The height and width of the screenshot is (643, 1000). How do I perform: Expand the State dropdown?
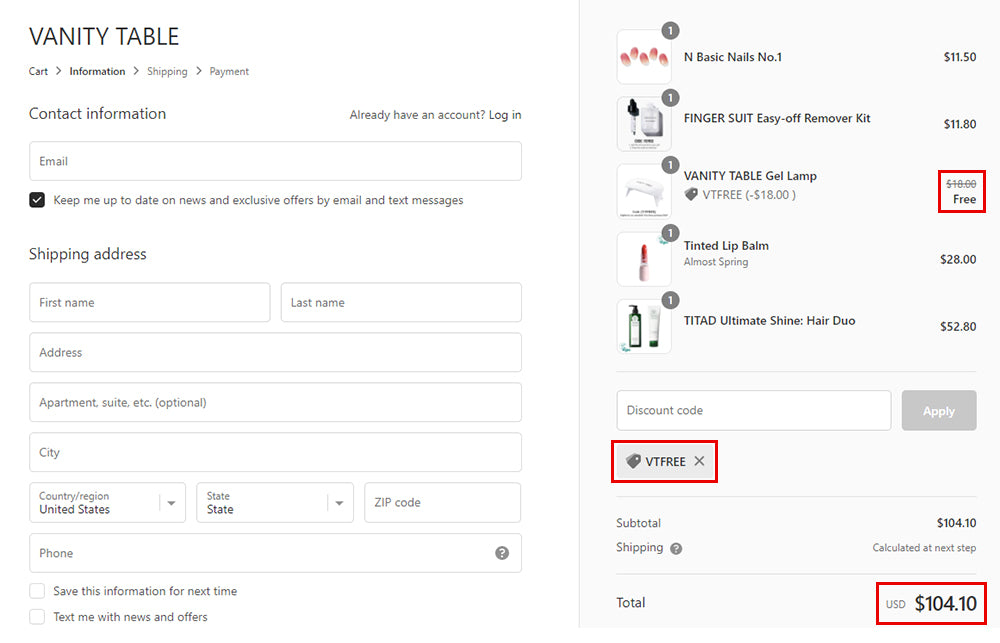274,503
